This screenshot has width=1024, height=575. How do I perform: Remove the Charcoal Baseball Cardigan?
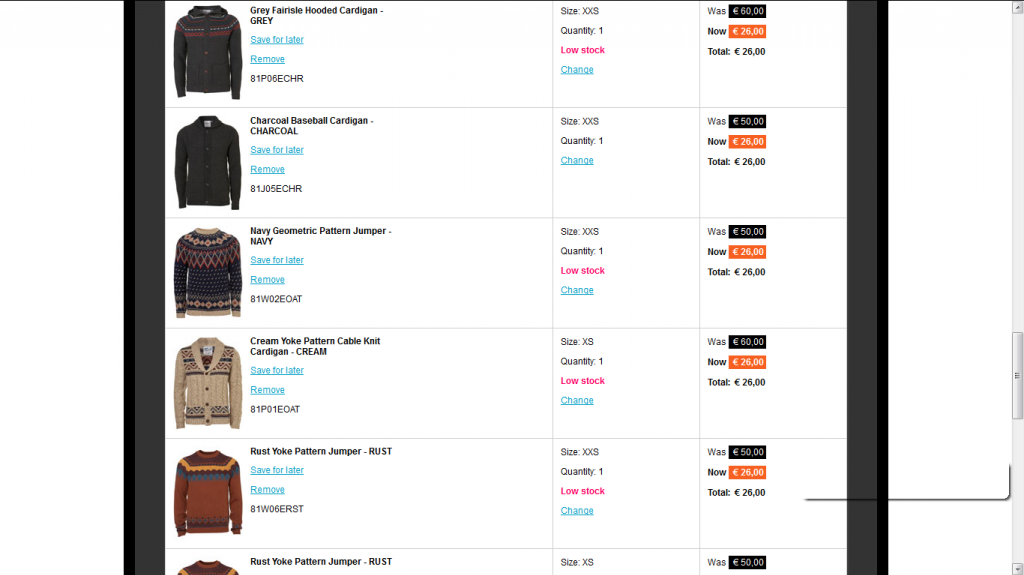(267, 169)
